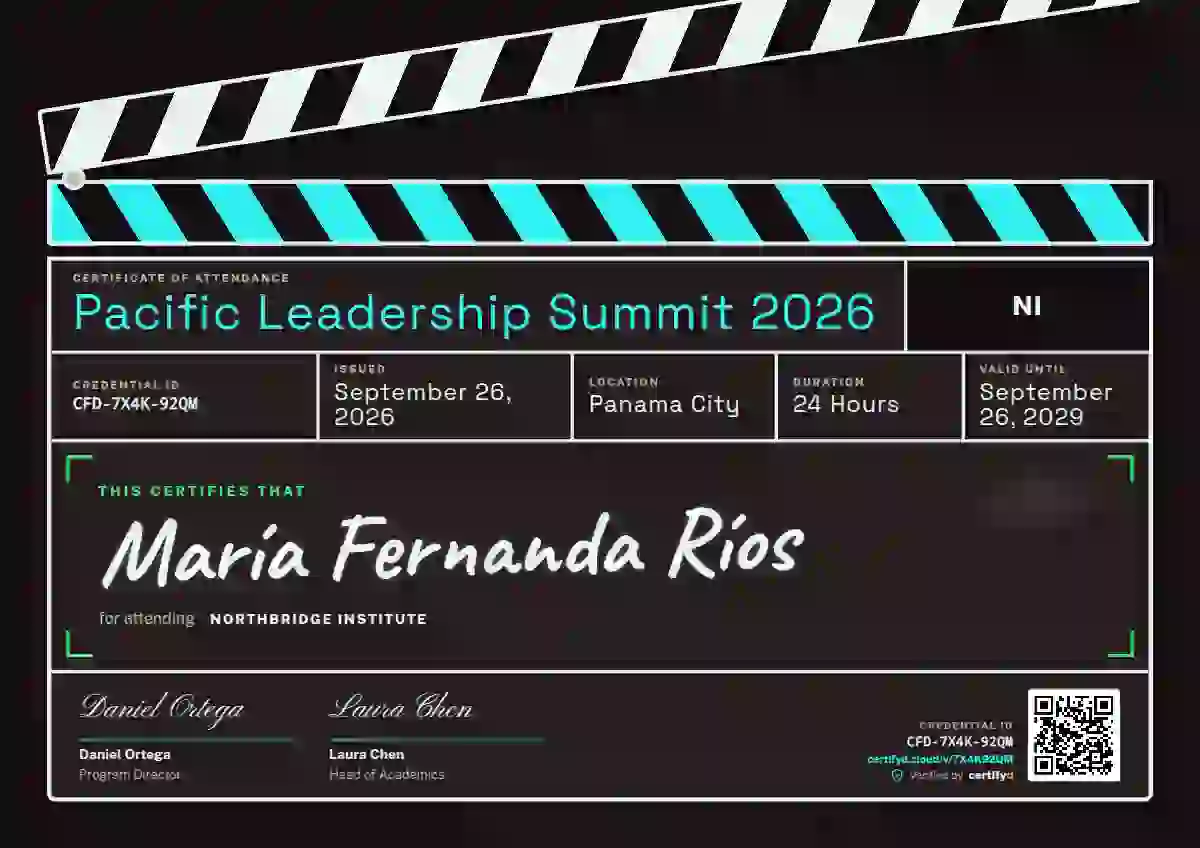Click the printed name Laura Chen

(x=367, y=754)
